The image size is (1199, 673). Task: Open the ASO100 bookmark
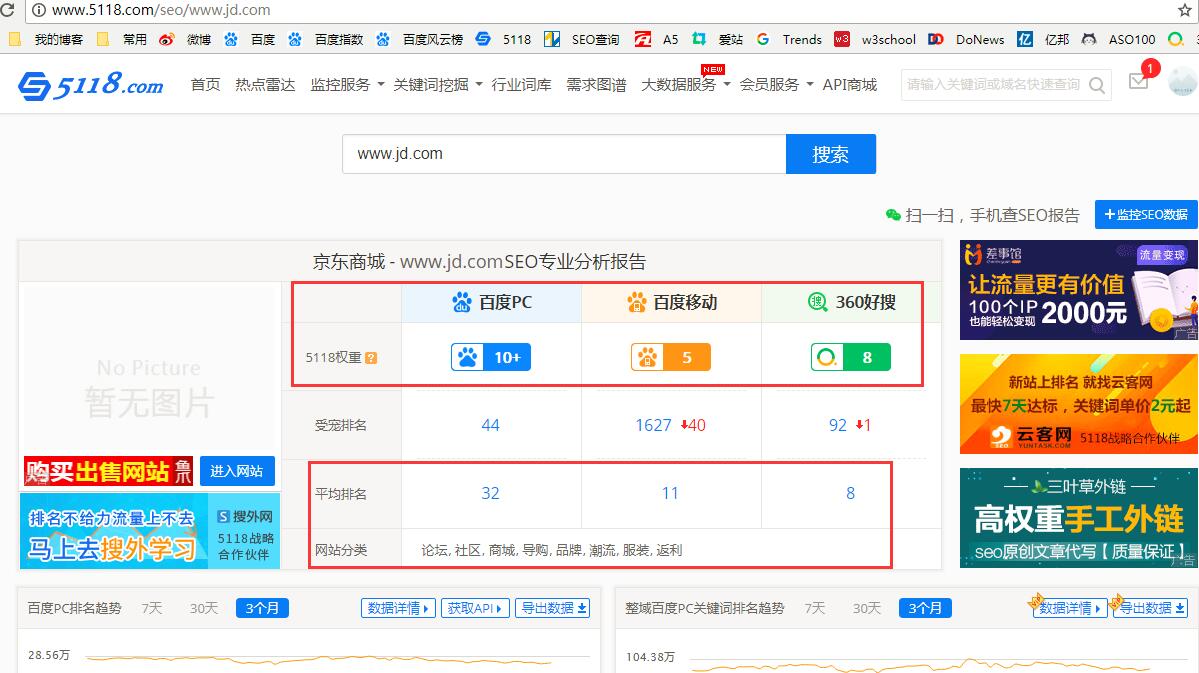click(x=1119, y=39)
